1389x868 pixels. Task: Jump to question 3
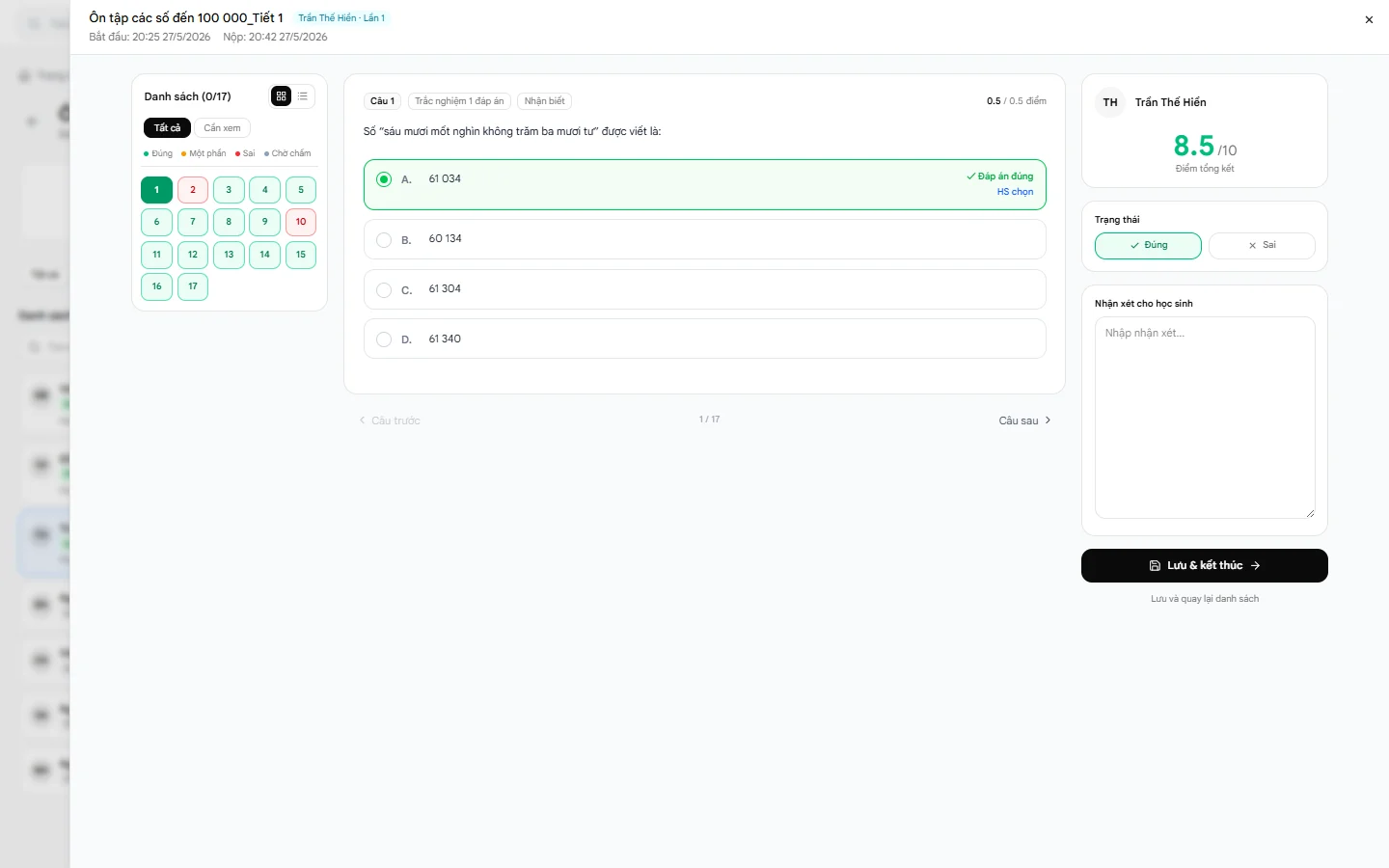229,190
